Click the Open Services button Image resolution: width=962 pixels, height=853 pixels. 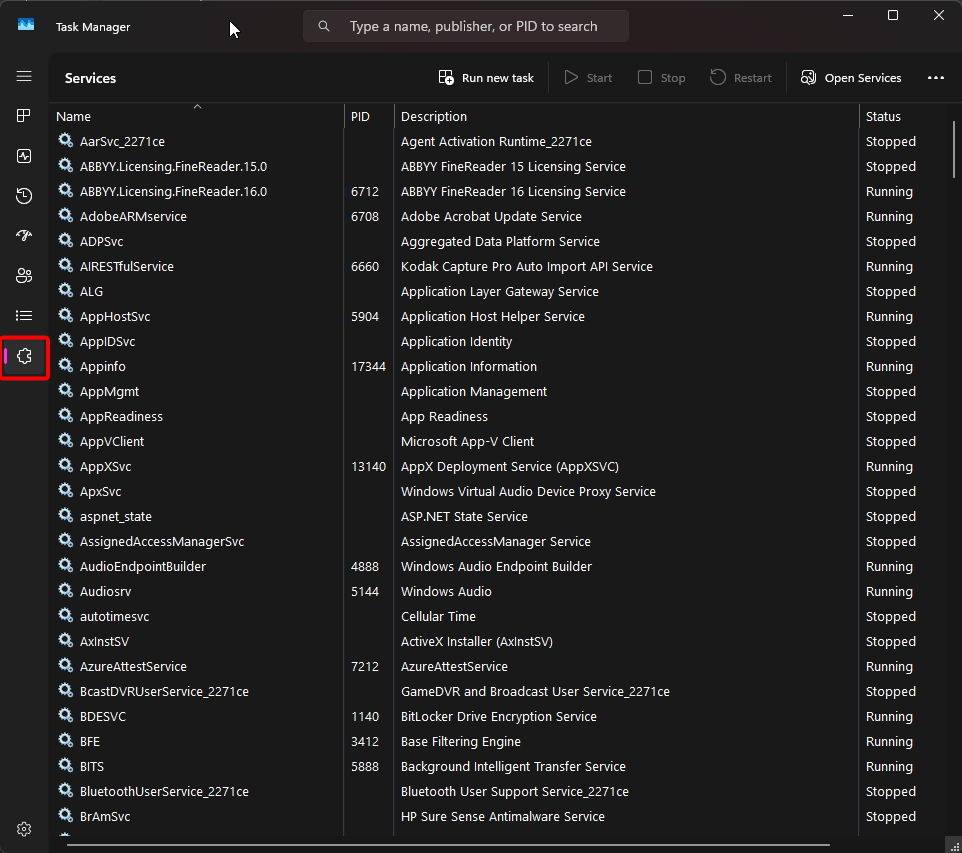(x=851, y=78)
